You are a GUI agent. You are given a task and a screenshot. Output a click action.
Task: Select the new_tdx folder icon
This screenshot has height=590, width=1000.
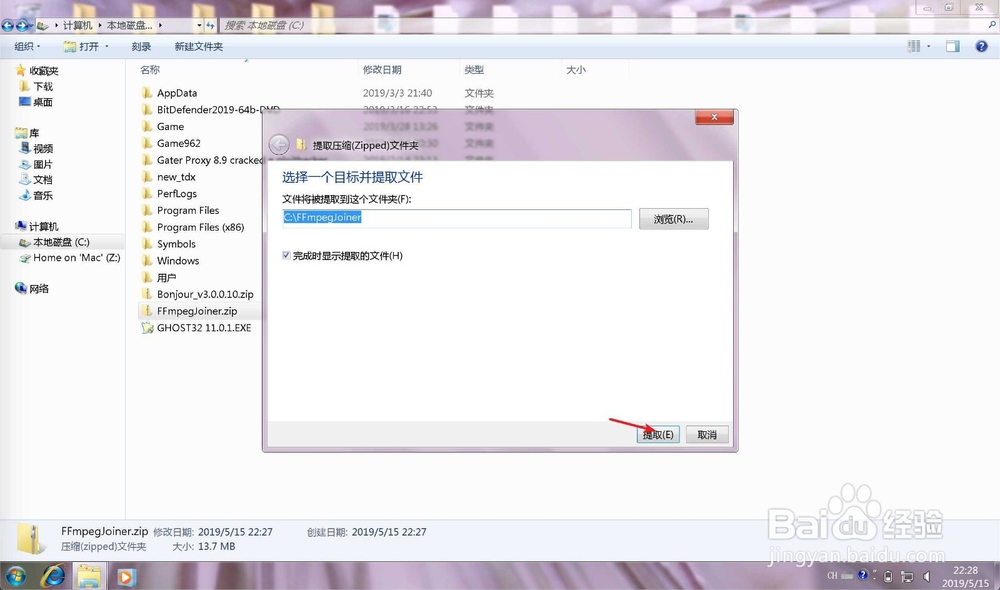(147, 177)
